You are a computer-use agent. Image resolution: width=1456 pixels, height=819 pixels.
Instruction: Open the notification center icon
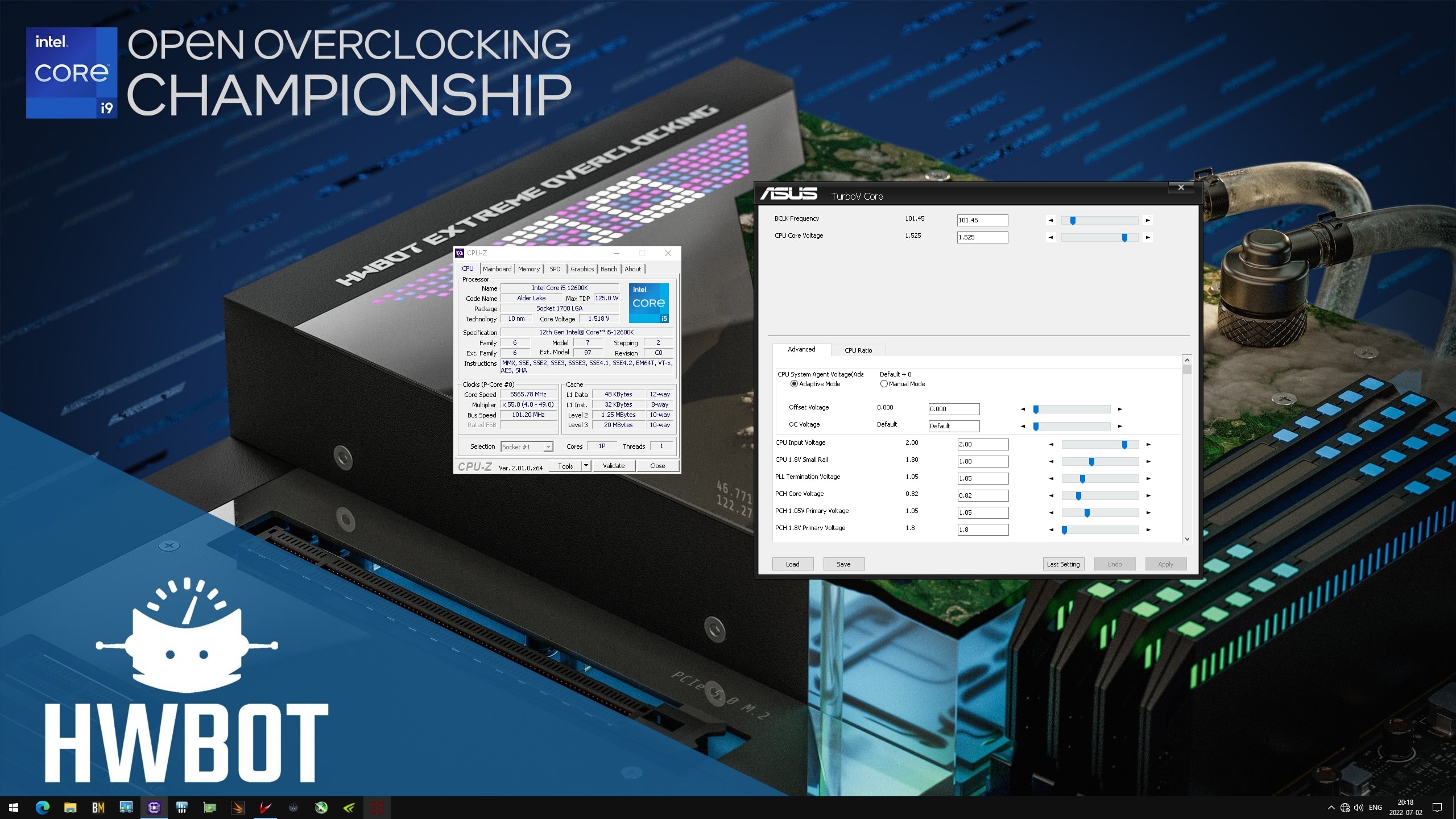click(1437, 808)
